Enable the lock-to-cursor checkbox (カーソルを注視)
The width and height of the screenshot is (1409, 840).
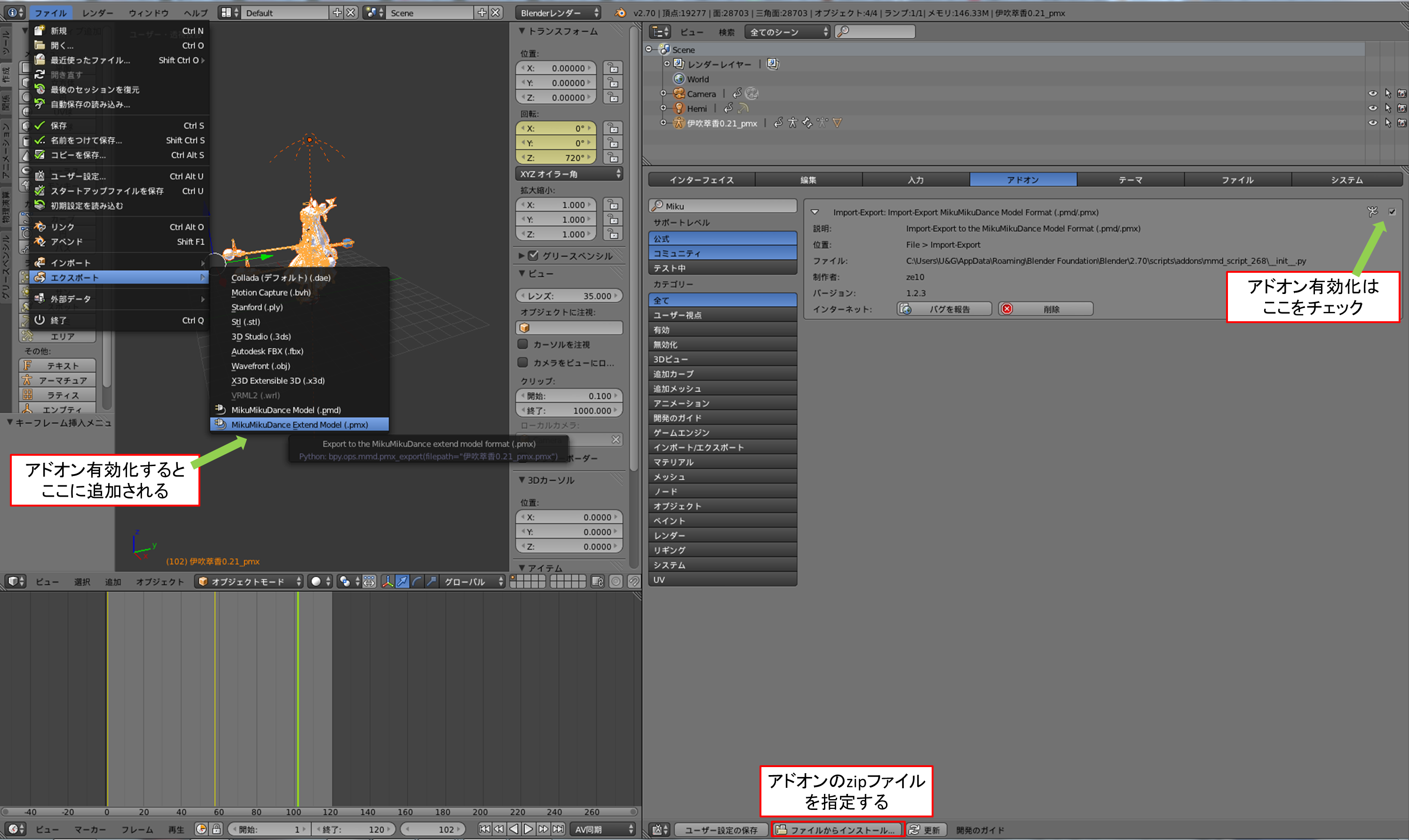pos(523,344)
